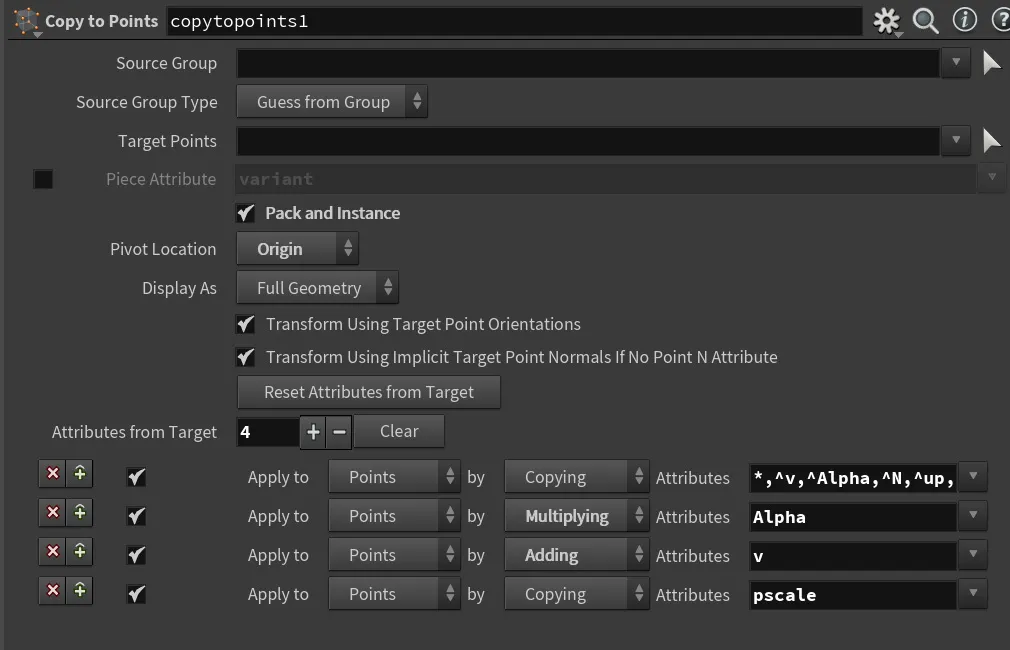This screenshot has height=650, width=1010.
Task: Disable the Alpha row checkbox
Action: [x=136, y=516]
